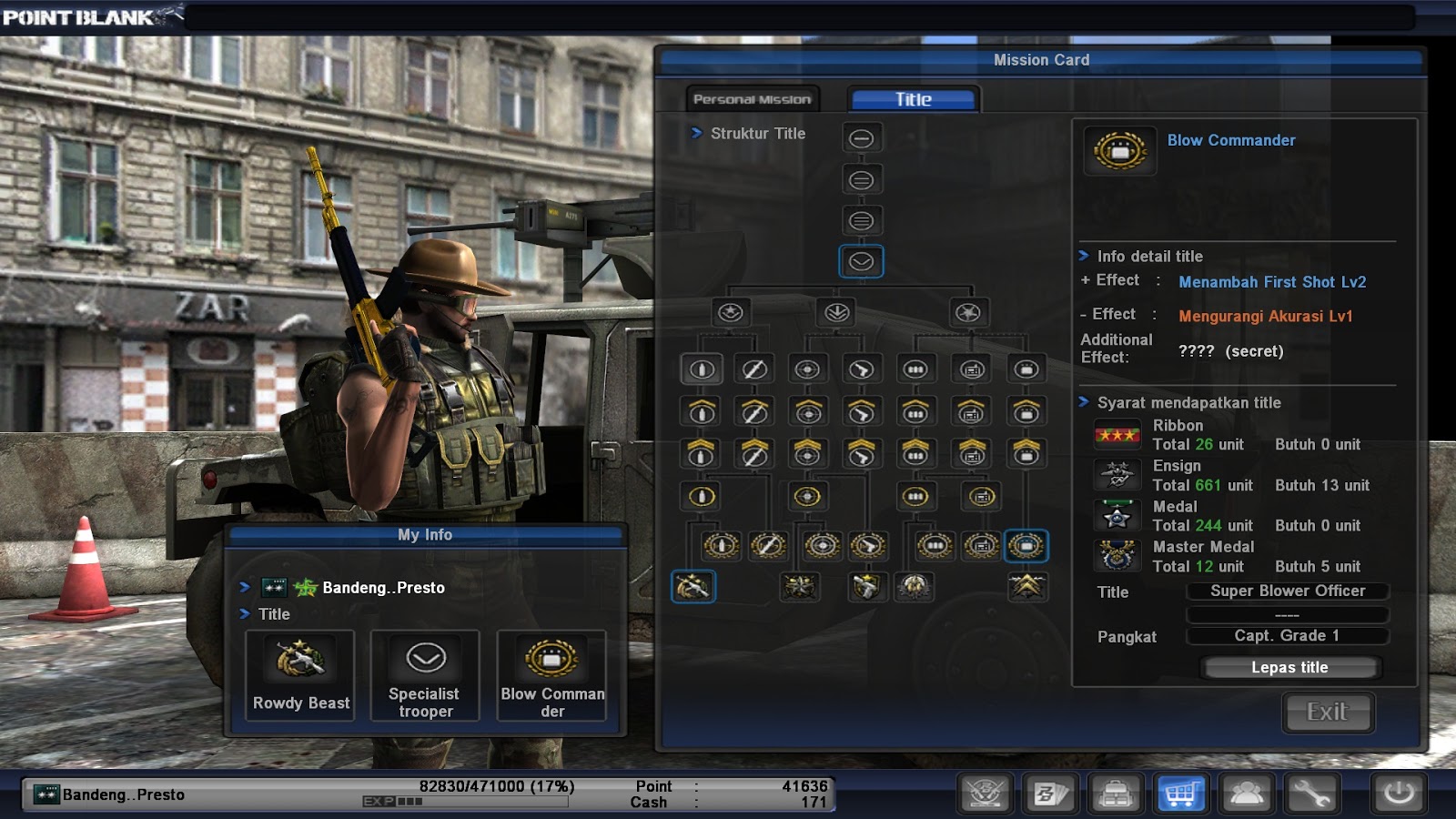This screenshot has width=1456, height=819.
Task: Select Specialist trooper title slot in My Info
Action: coord(425,675)
